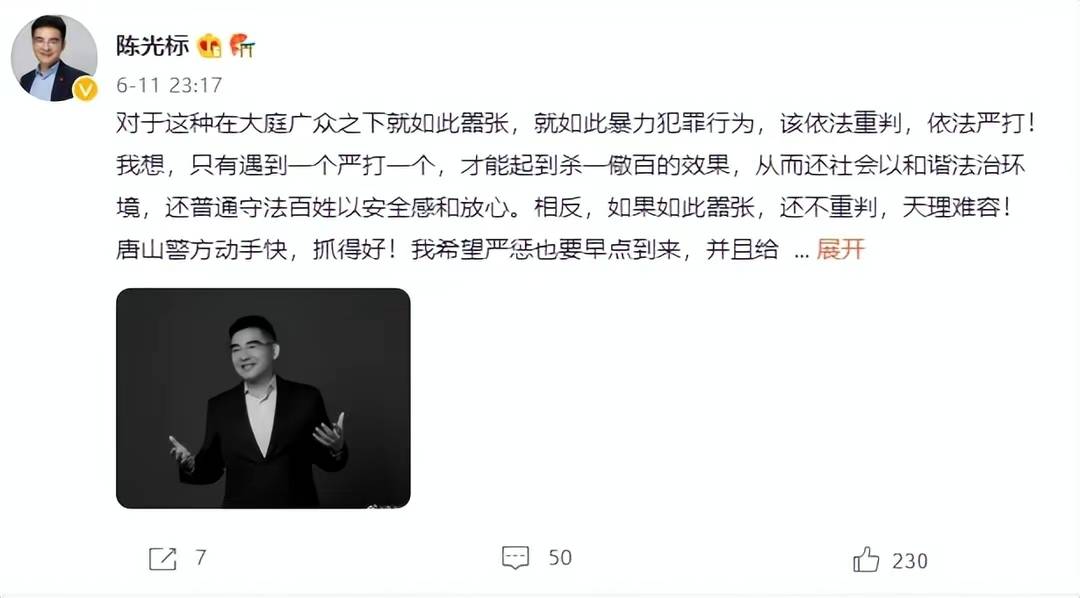
Task: Click the yellow verified V badge
Action: pos(85,90)
